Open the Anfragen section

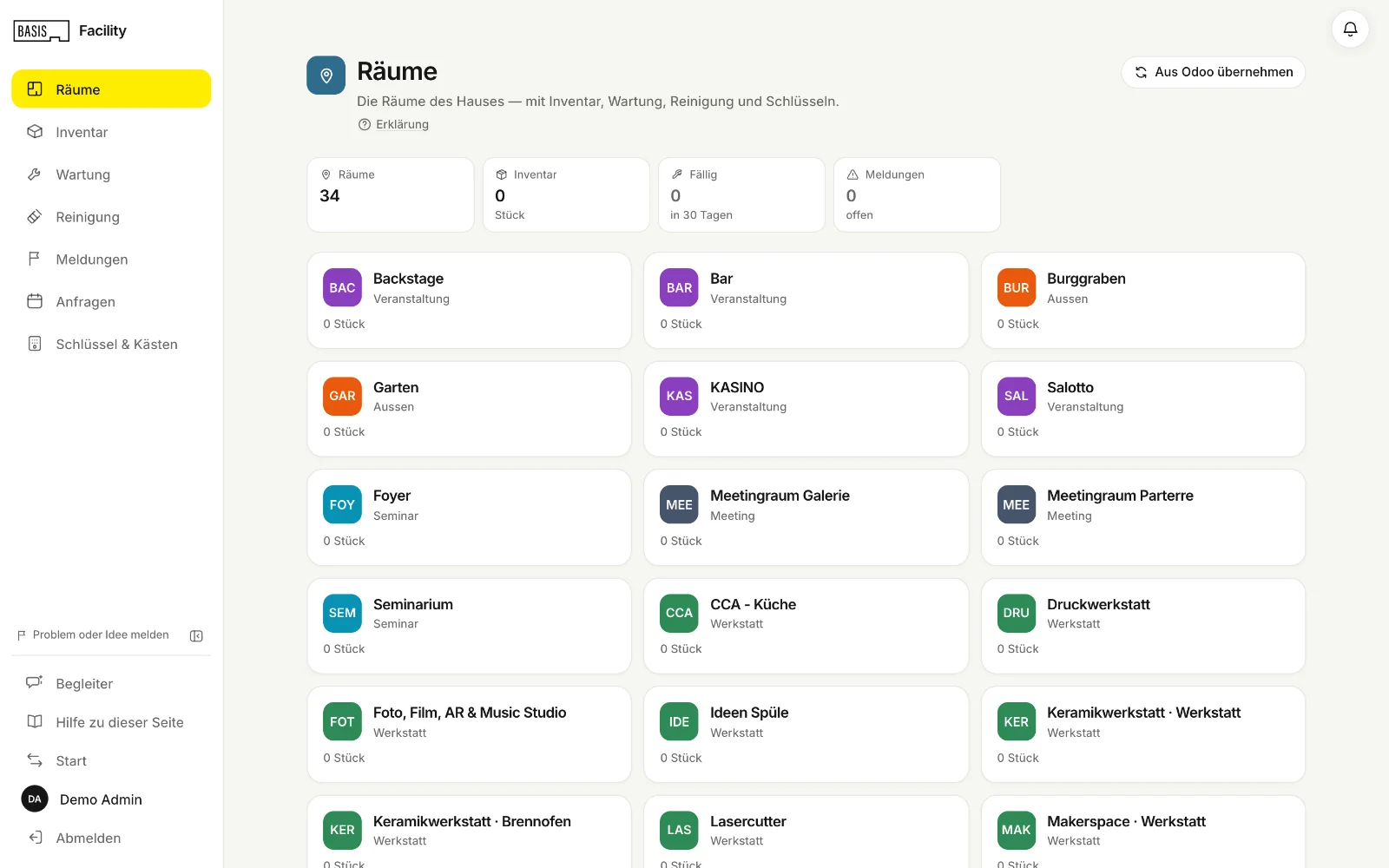coord(111,302)
